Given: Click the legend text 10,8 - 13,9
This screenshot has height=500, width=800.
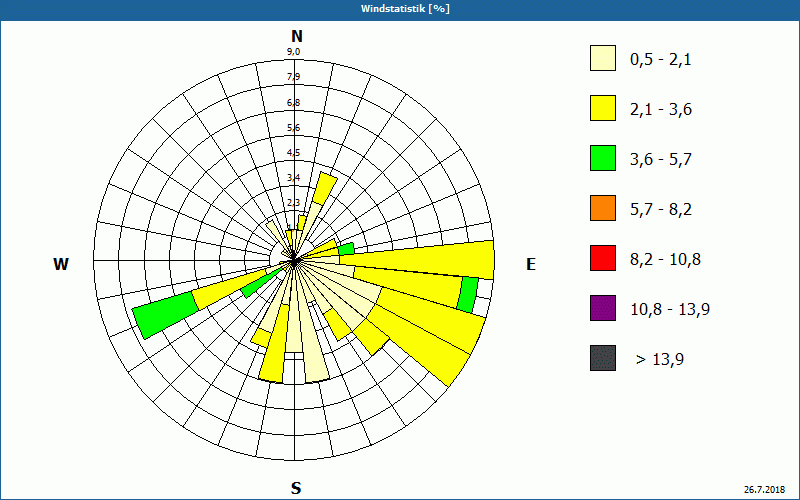Looking at the screenshot, I should pos(670,310).
